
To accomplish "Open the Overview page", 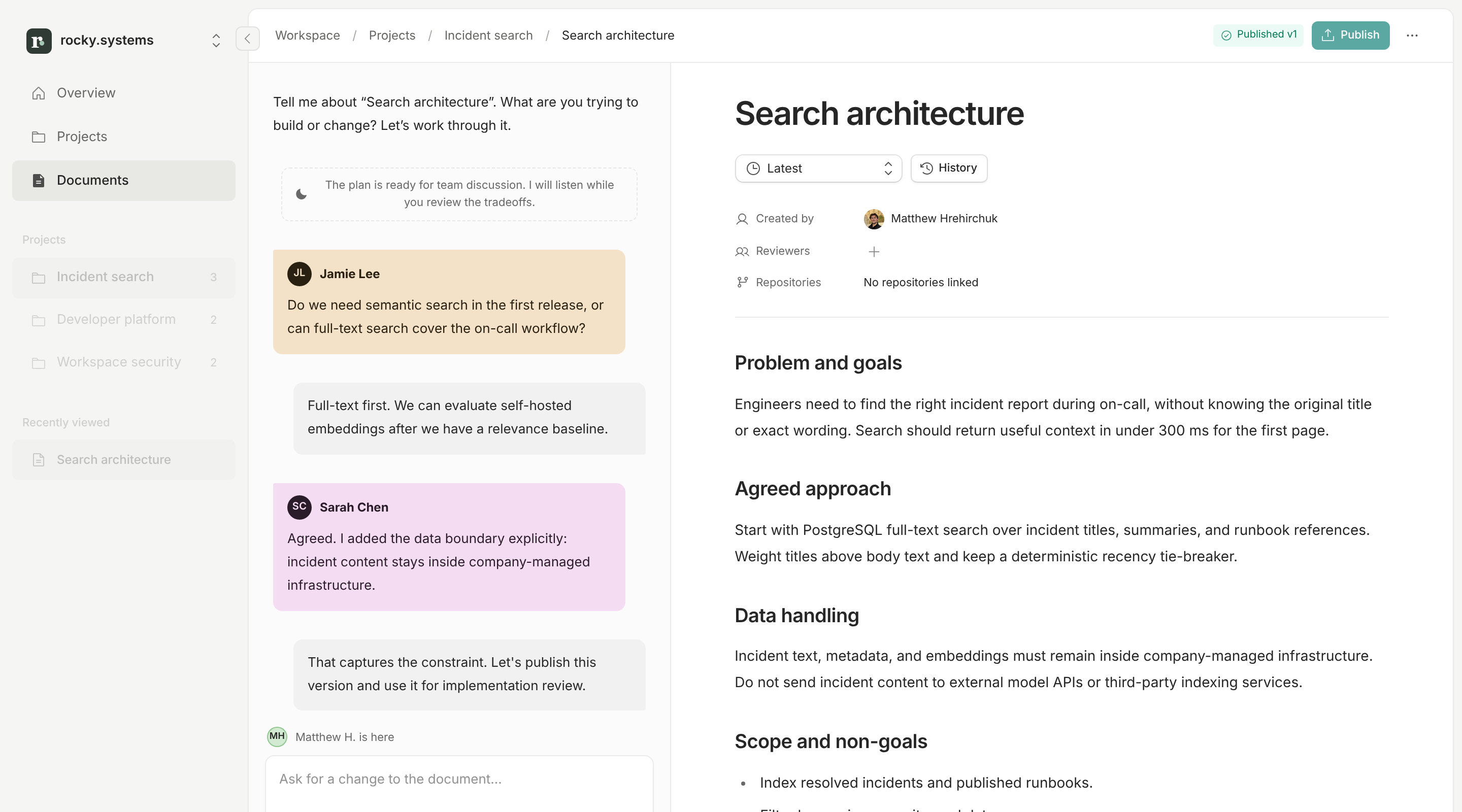I will 124,93.
